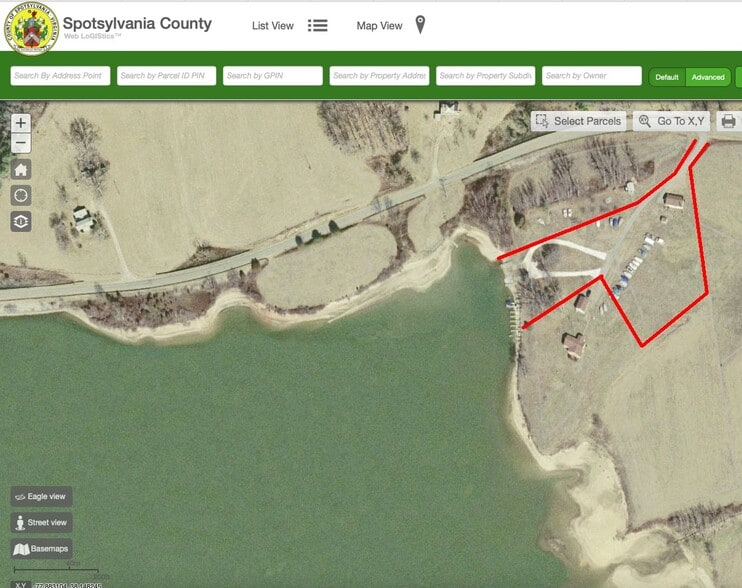Switch search mode to Advanced
This screenshot has height=588, width=742.
coord(708,77)
